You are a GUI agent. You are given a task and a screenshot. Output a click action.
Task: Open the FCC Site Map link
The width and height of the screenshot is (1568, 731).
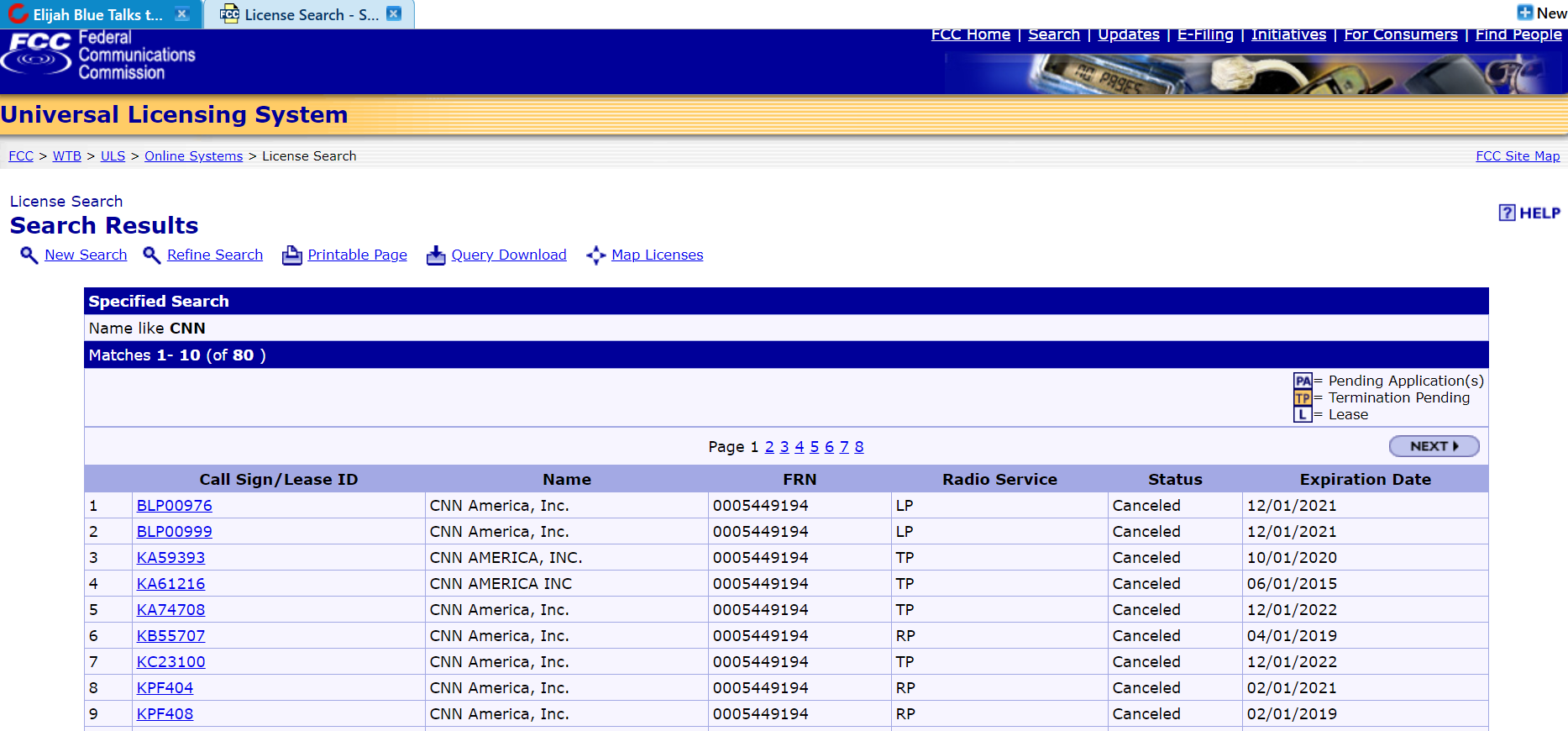coord(1518,156)
